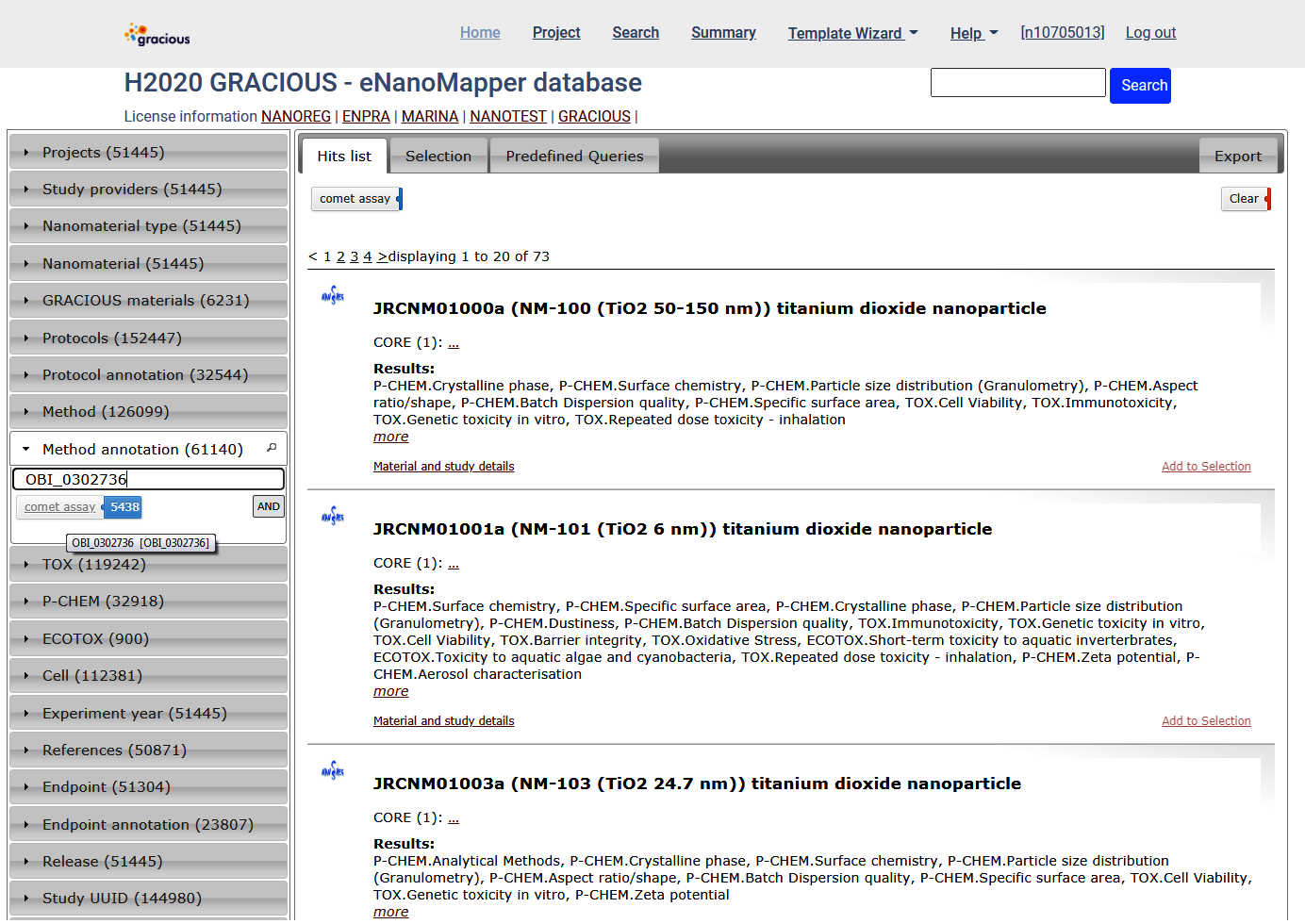
Task: Switch to the Selection tab
Action: click(438, 157)
